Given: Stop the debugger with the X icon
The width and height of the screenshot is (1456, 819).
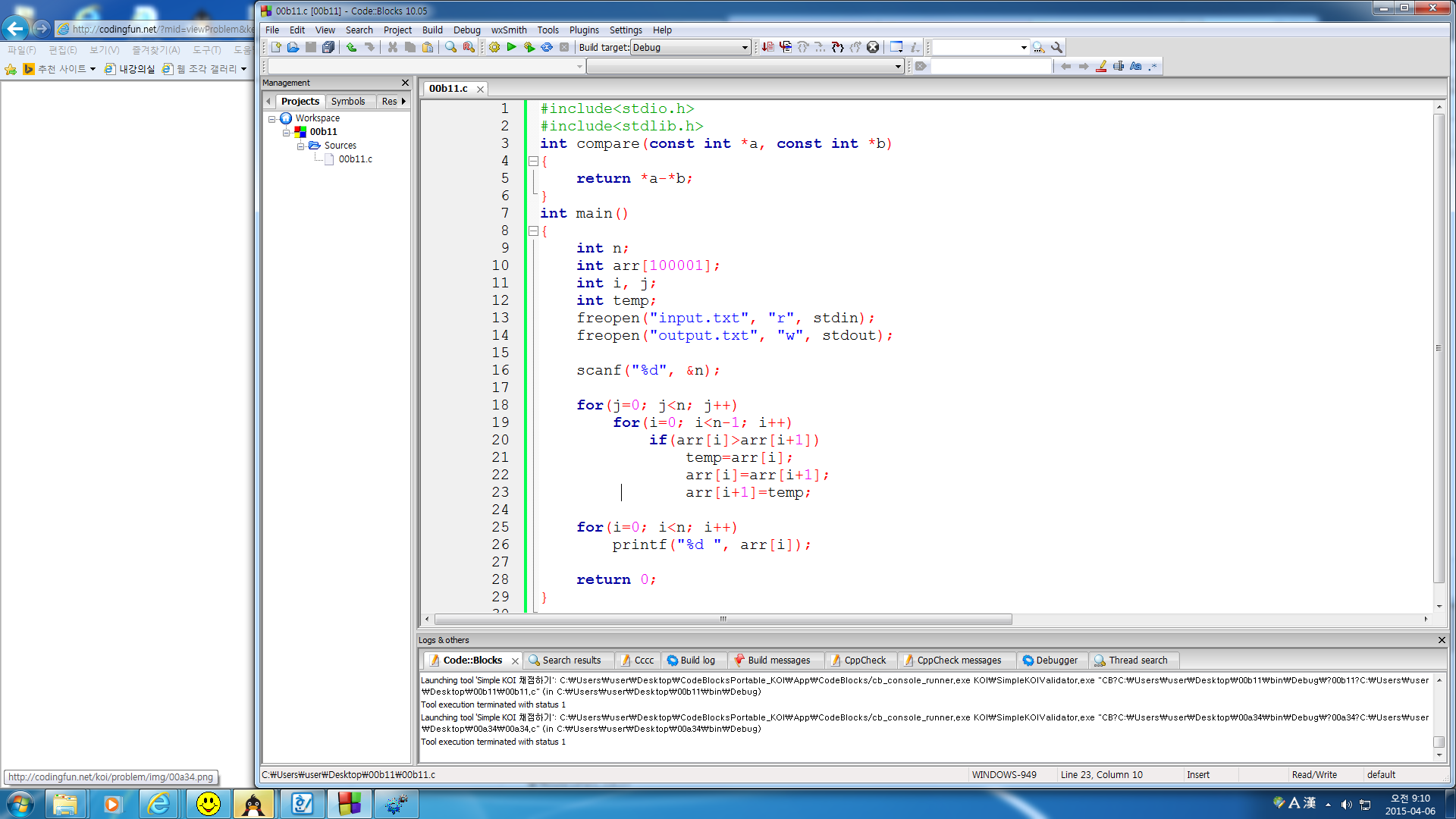Looking at the screenshot, I should [x=873, y=47].
